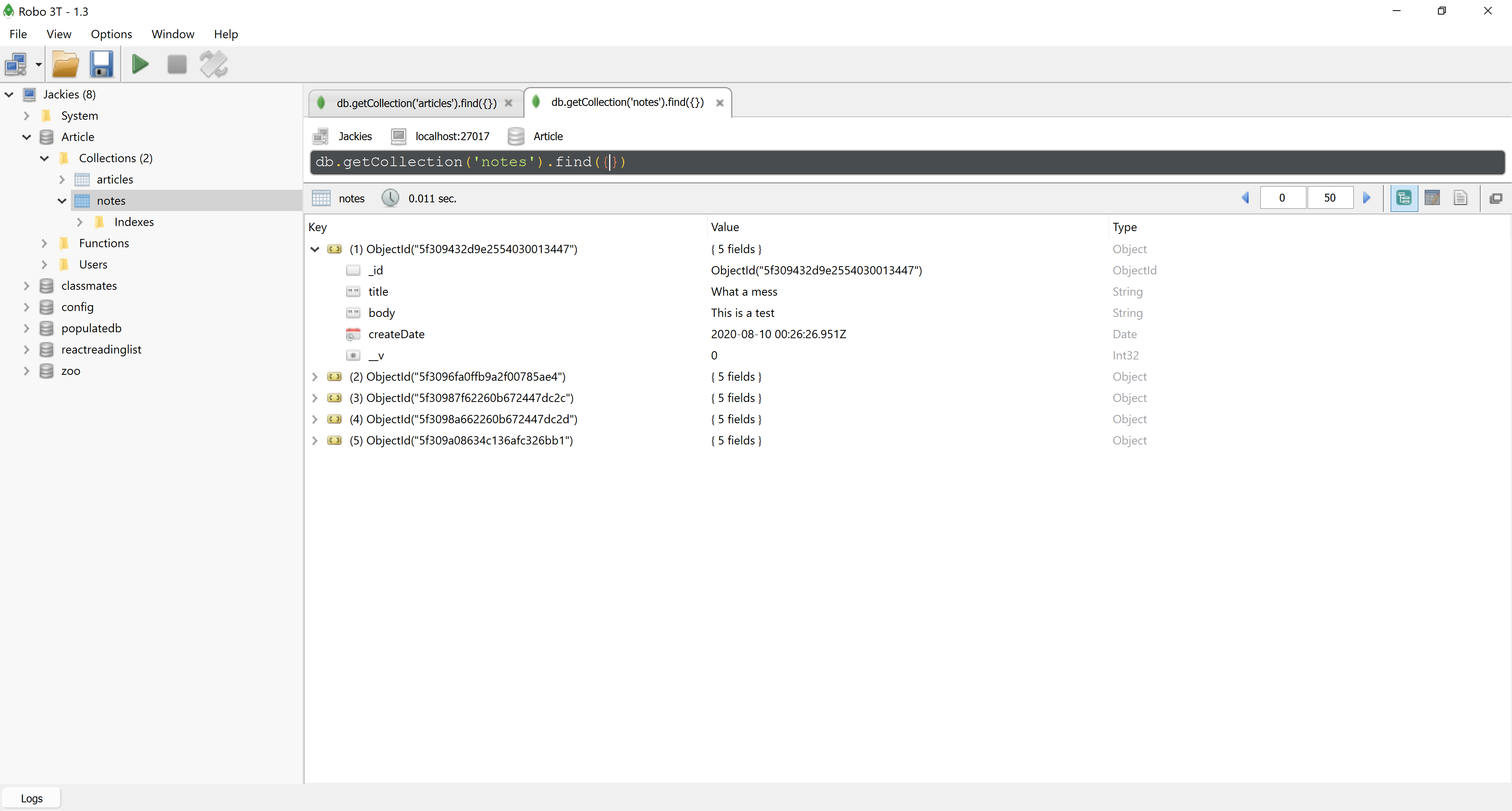1512x811 pixels.
Task: Collapse document (1) in results
Action: click(315, 250)
